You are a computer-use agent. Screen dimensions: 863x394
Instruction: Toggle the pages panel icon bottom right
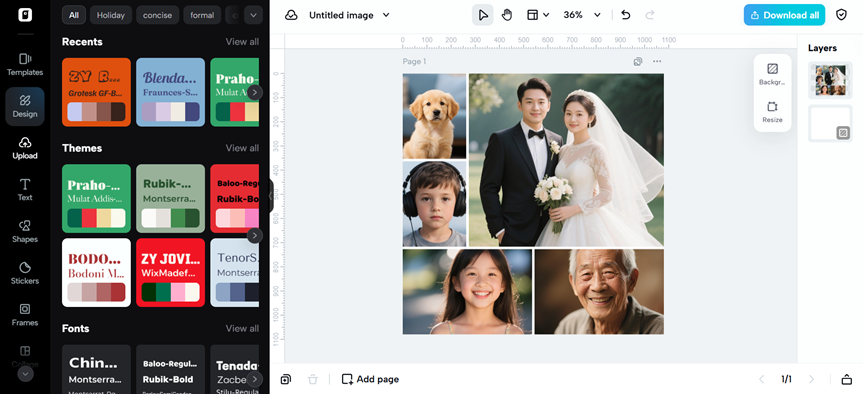846,379
